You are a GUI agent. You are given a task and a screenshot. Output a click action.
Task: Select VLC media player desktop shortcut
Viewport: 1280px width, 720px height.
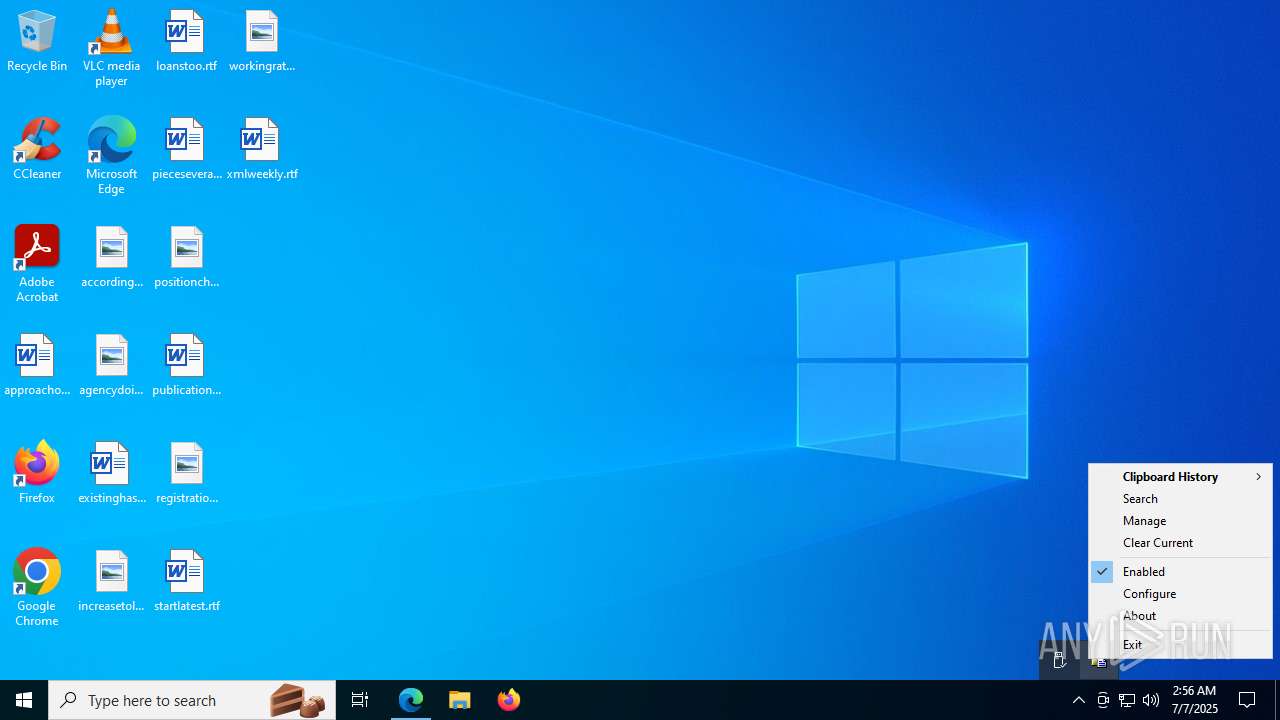(x=111, y=48)
